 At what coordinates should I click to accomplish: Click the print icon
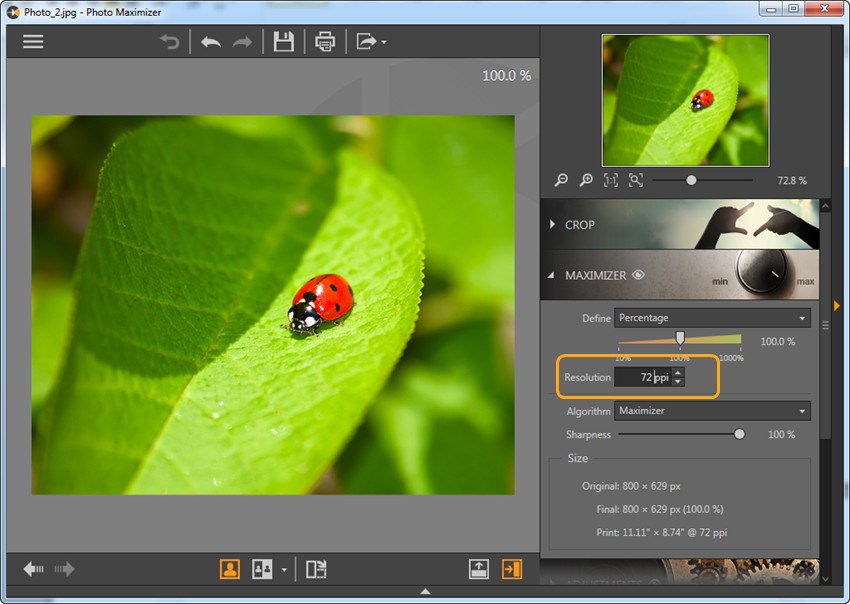pyautogui.click(x=325, y=42)
